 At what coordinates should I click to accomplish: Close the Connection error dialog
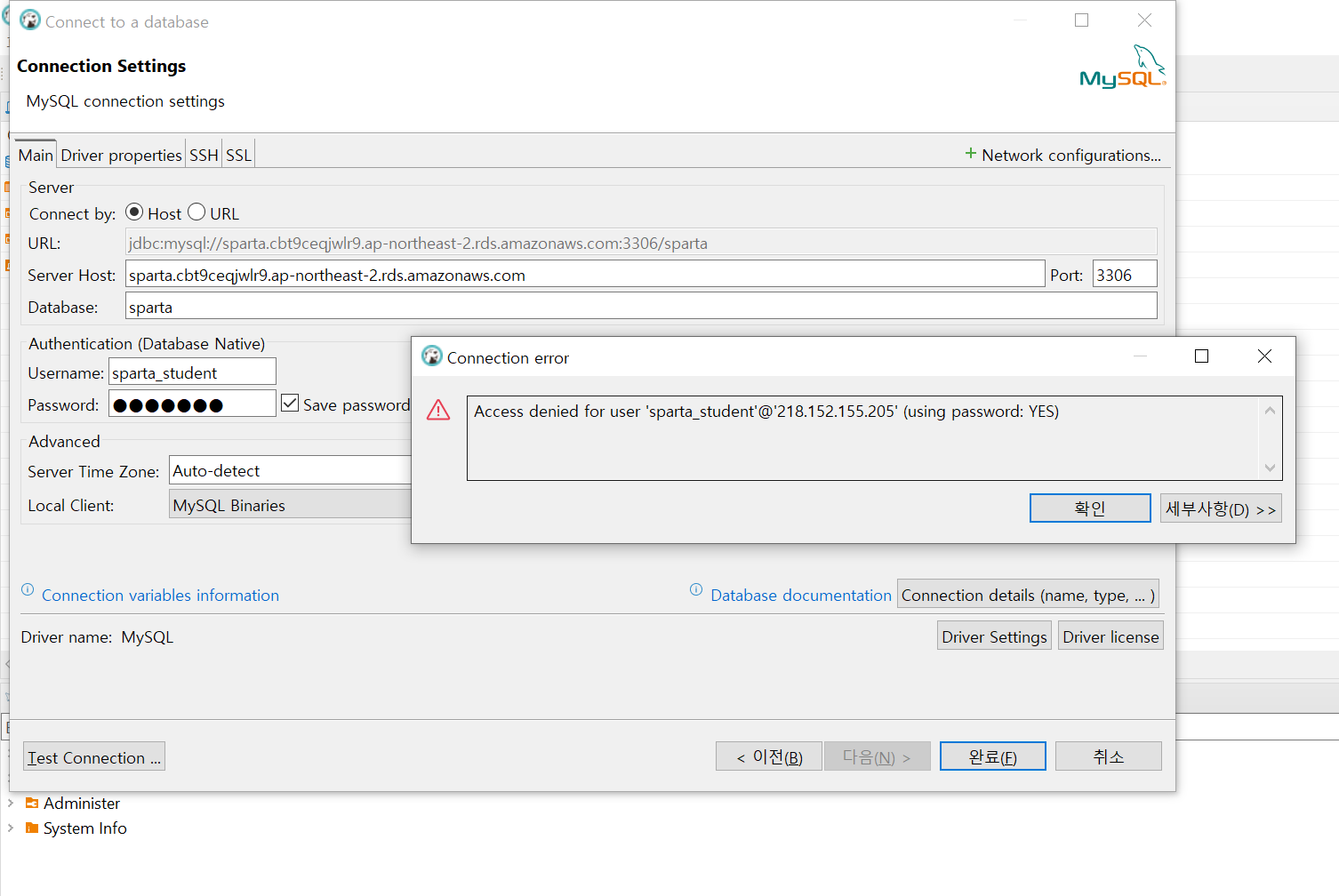tap(1264, 356)
